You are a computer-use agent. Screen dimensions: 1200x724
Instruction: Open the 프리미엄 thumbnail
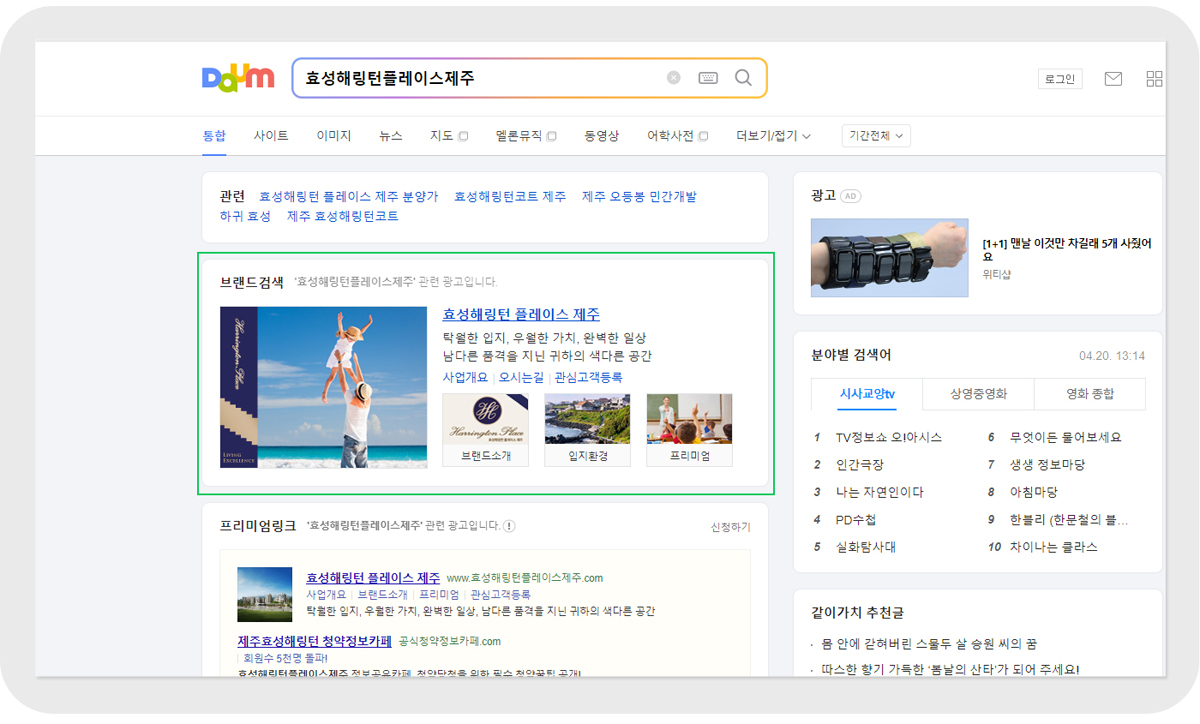point(689,430)
